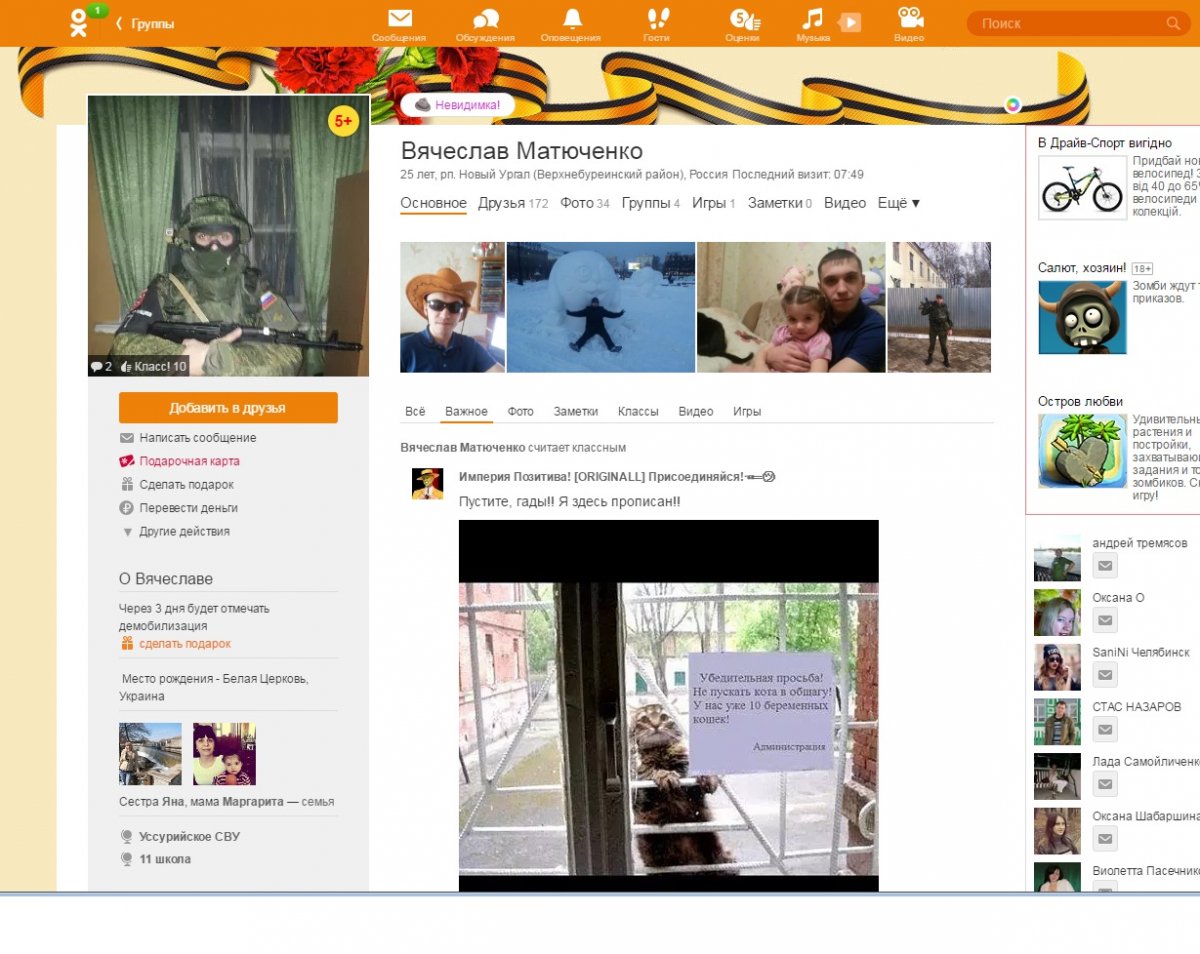Open Сообщения envelope icon in top bar
Viewport: 1200px width, 954px height.
click(400, 18)
